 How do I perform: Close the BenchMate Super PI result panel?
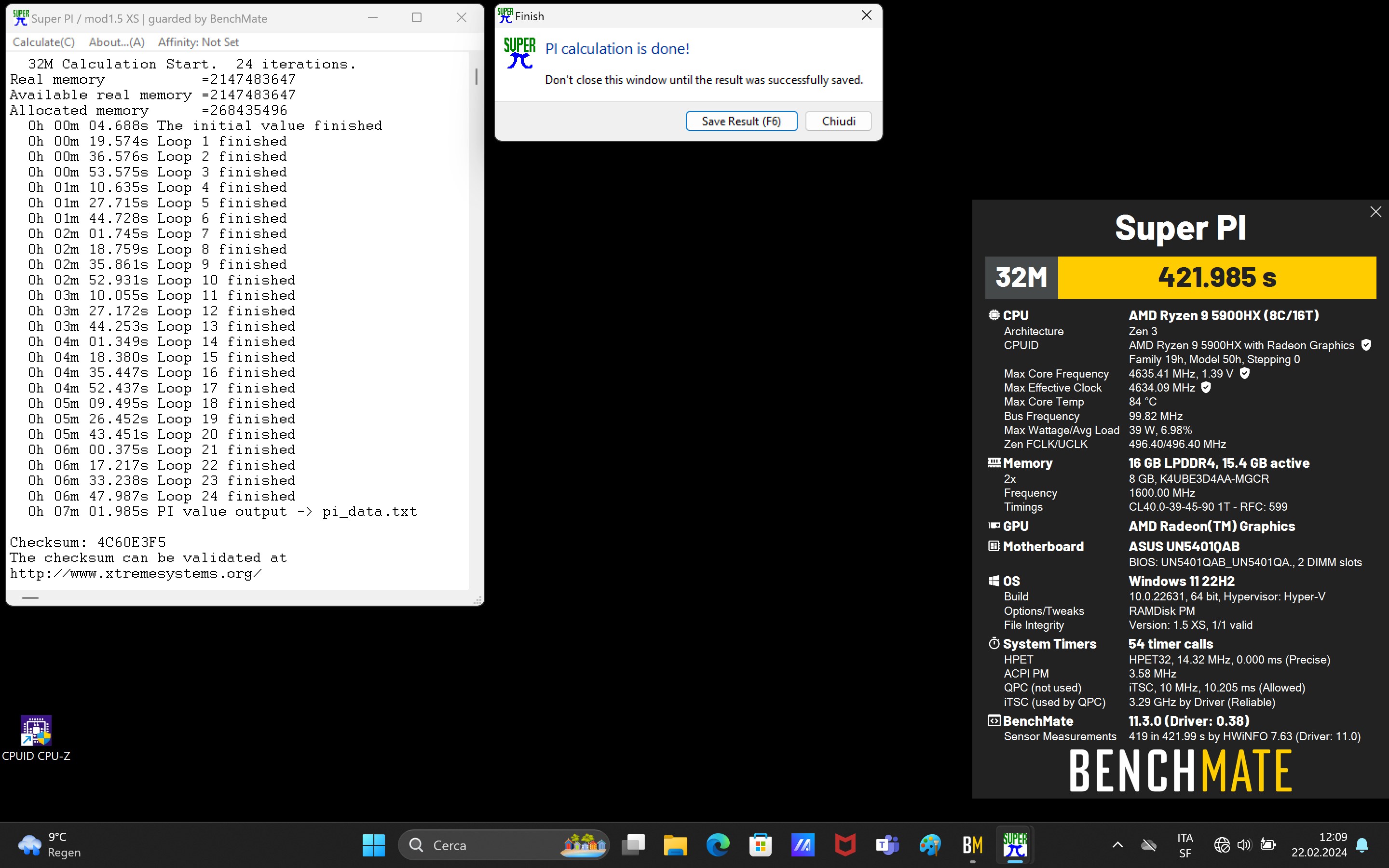tap(1375, 212)
